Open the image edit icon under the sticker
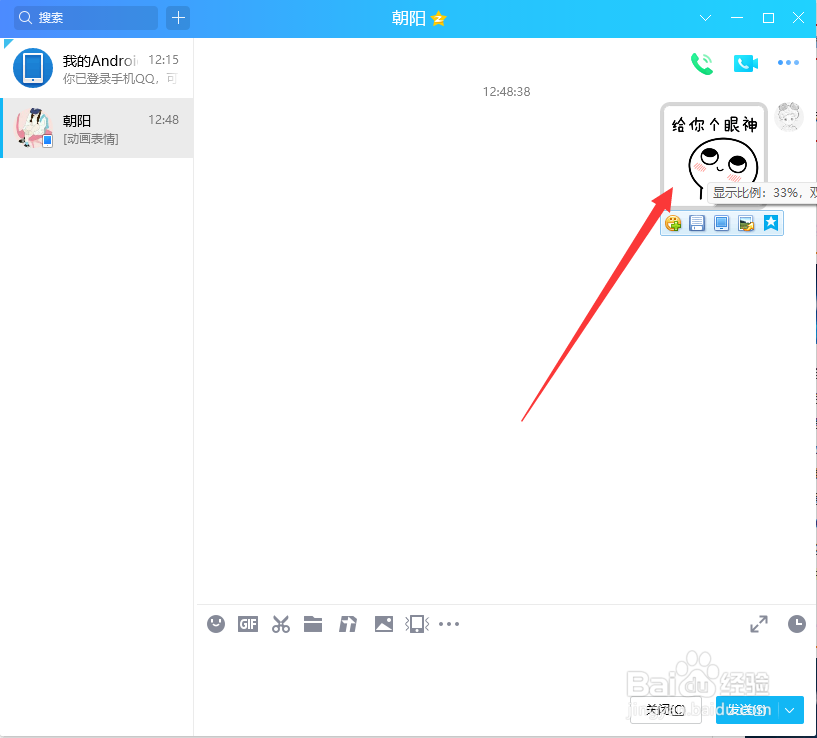This screenshot has width=817, height=738. [x=746, y=224]
